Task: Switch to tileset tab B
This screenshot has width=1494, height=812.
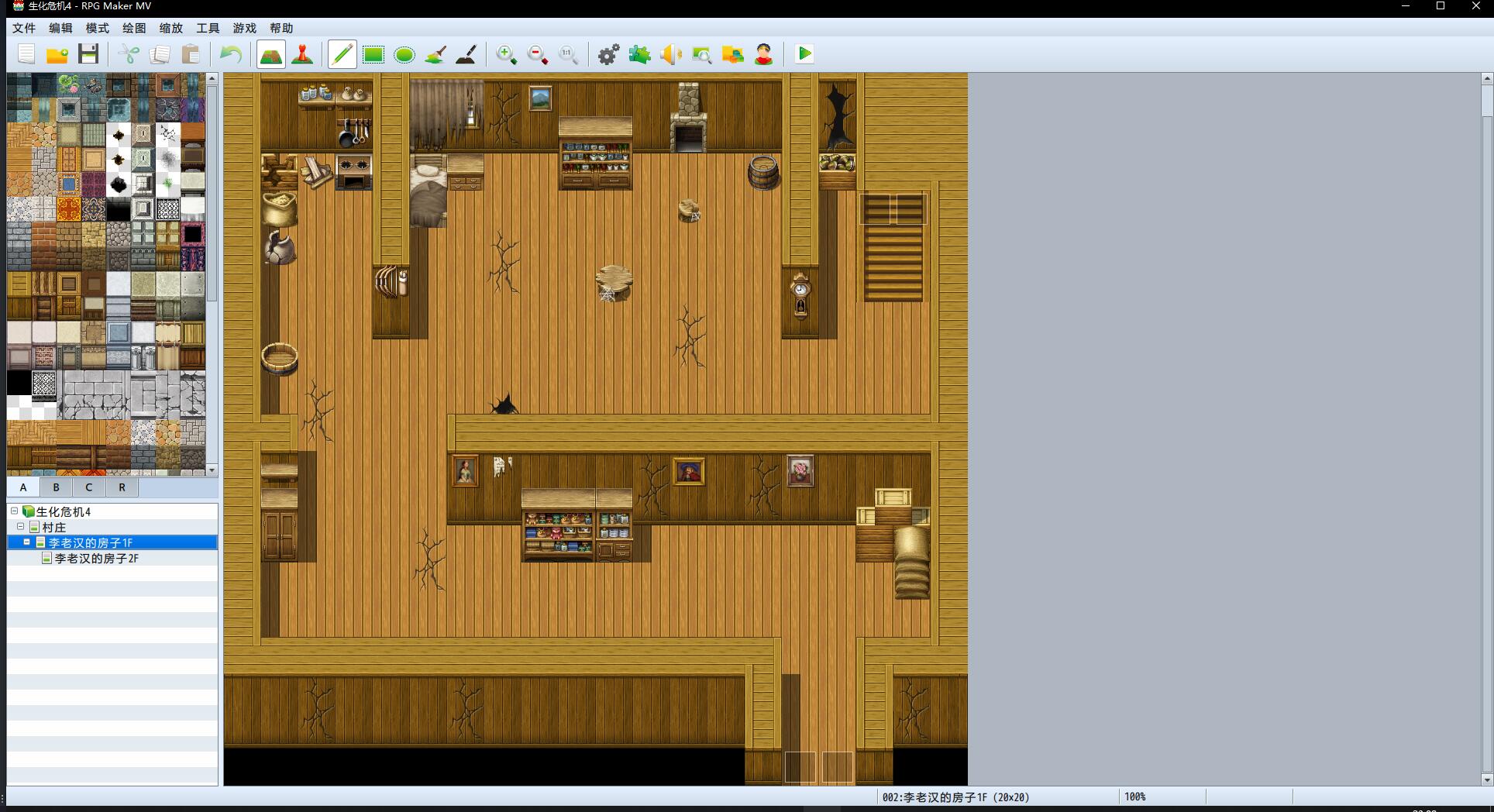Action: coord(56,487)
